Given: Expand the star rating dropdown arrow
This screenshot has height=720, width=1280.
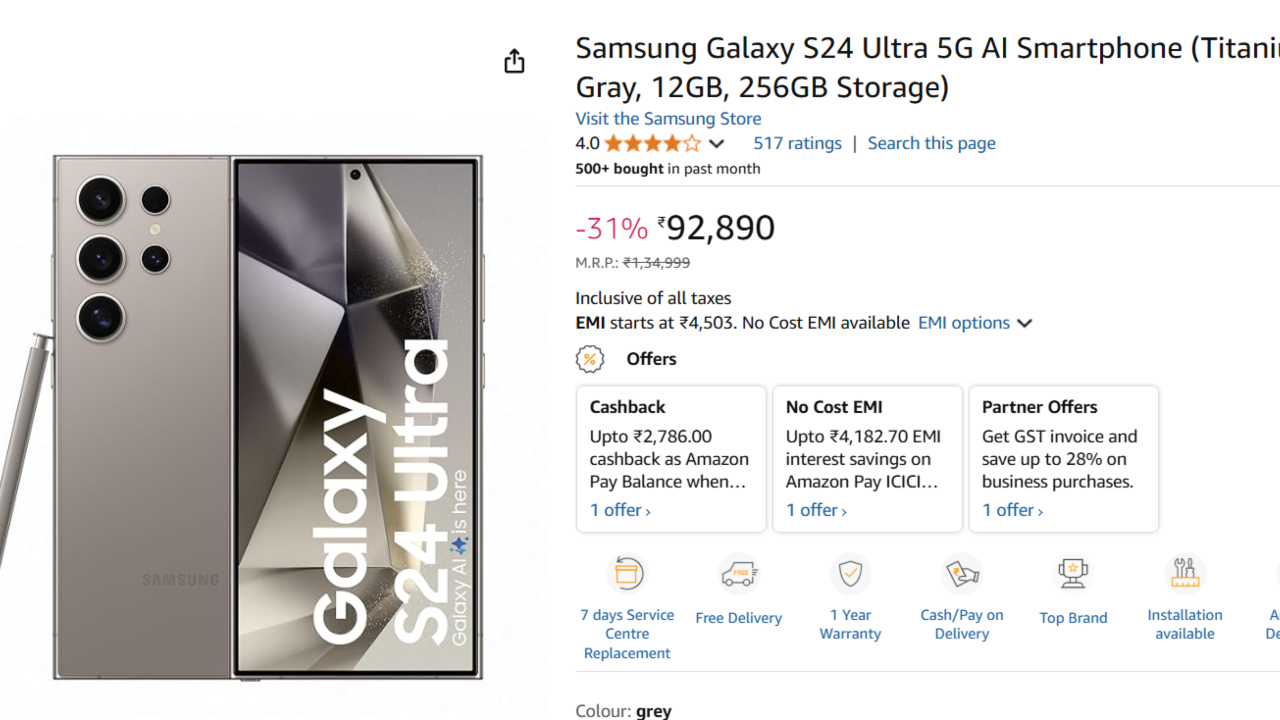Looking at the screenshot, I should tap(716, 144).
